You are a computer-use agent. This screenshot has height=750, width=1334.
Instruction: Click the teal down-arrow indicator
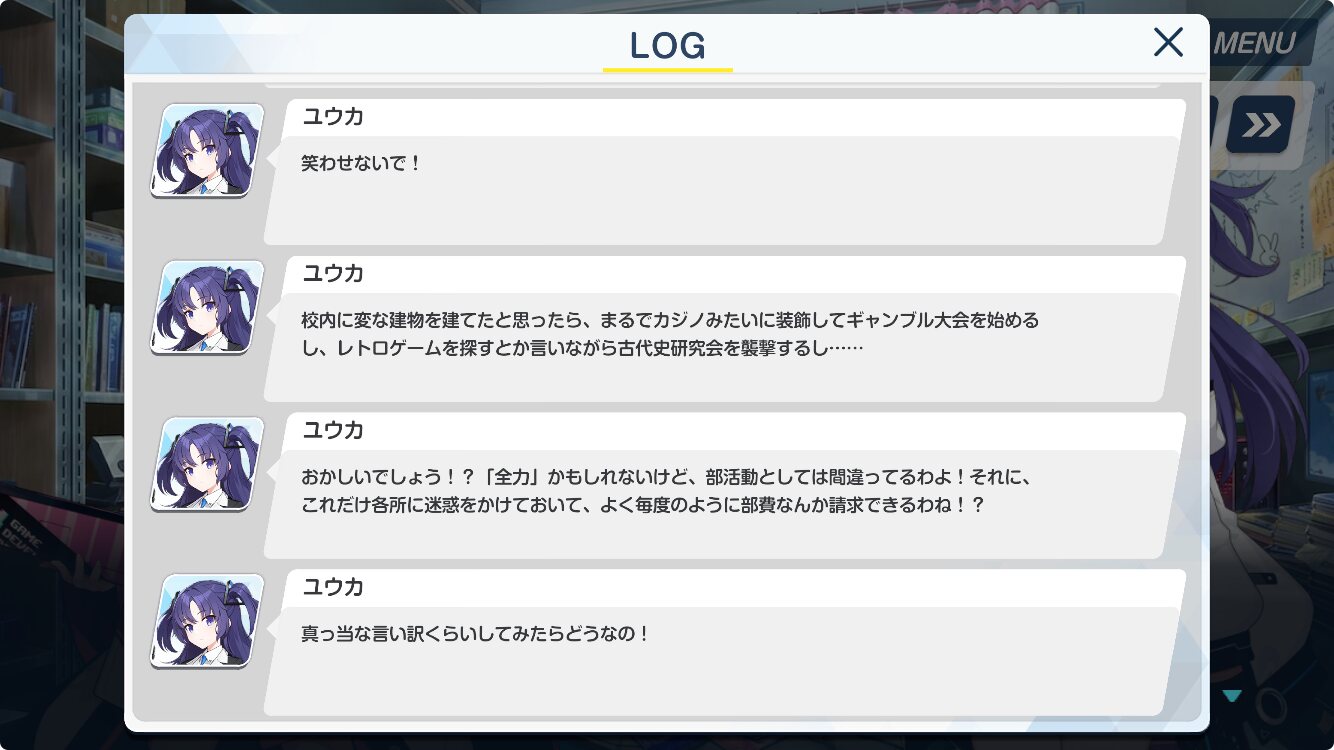click(x=1232, y=696)
